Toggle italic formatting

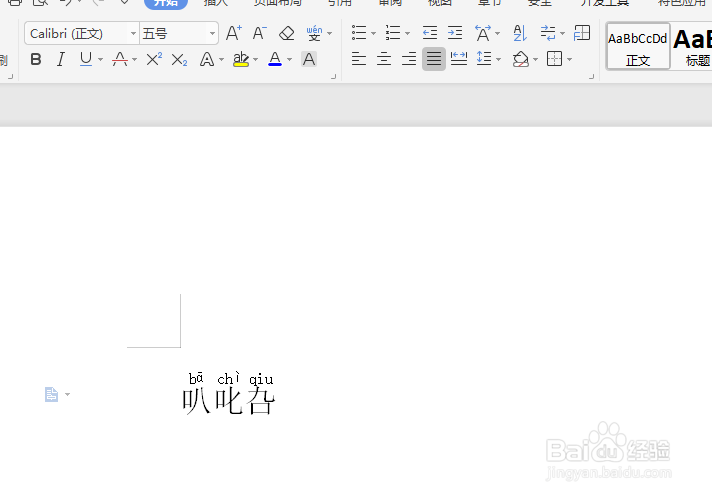(x=60, y=59)
